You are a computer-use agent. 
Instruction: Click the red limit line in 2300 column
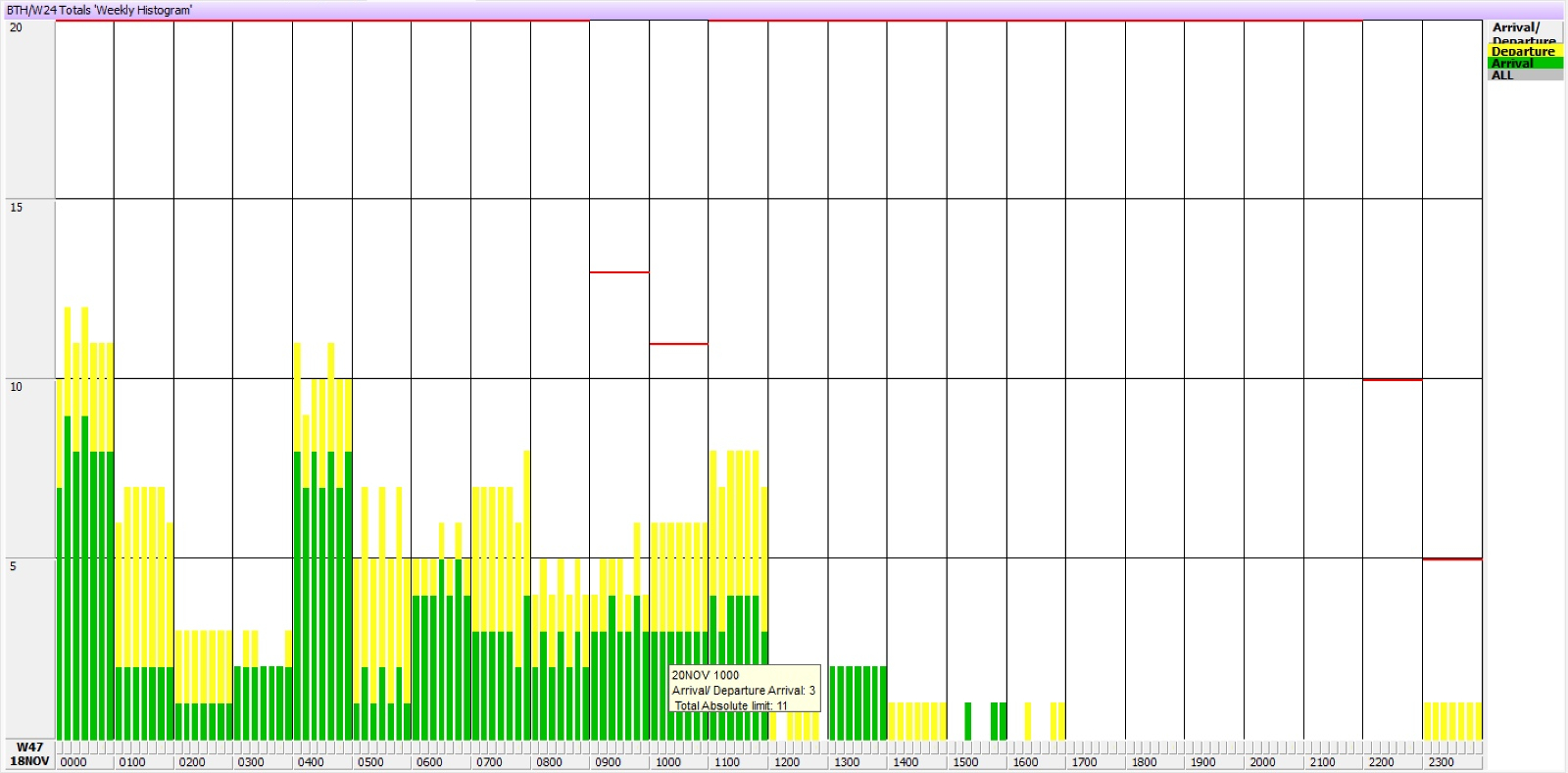(x=1451, y=558)
